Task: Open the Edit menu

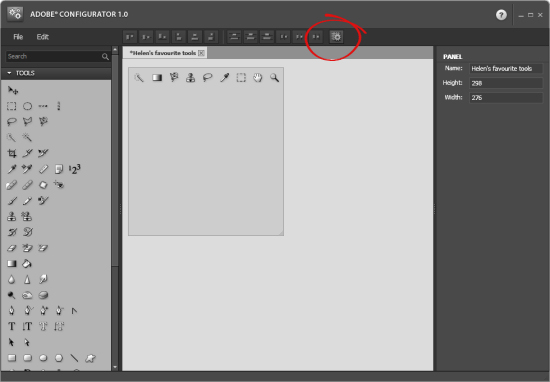Action: [43, 37]
